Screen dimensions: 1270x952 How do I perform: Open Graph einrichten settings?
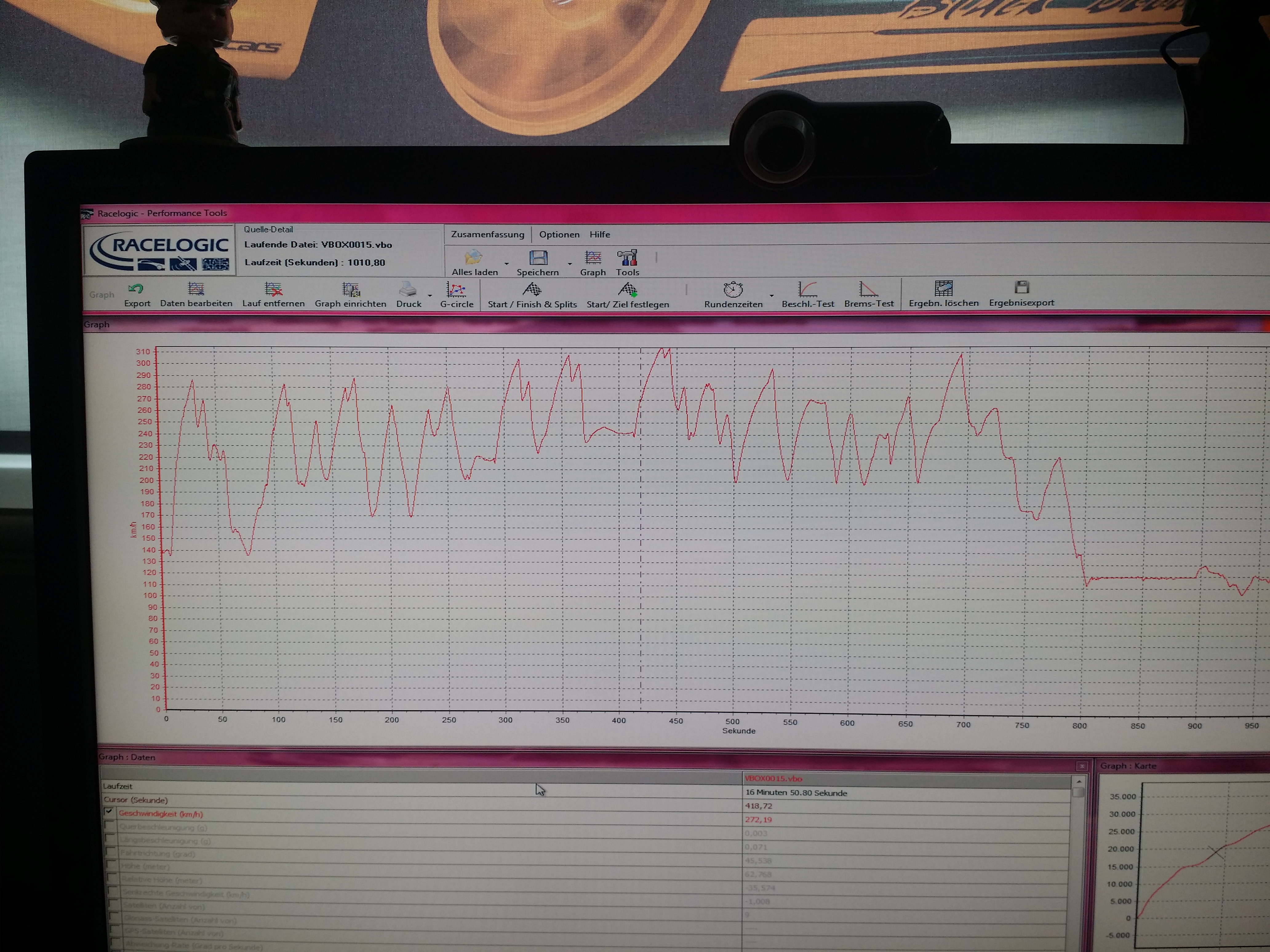pos(350,290)
